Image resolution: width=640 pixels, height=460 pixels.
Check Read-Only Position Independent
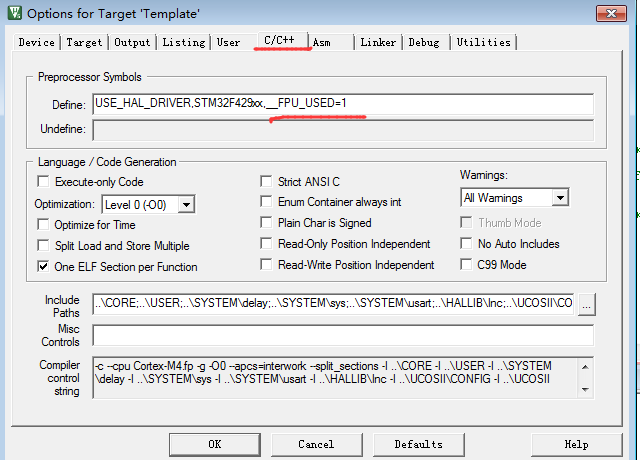[x=266, y=243]
